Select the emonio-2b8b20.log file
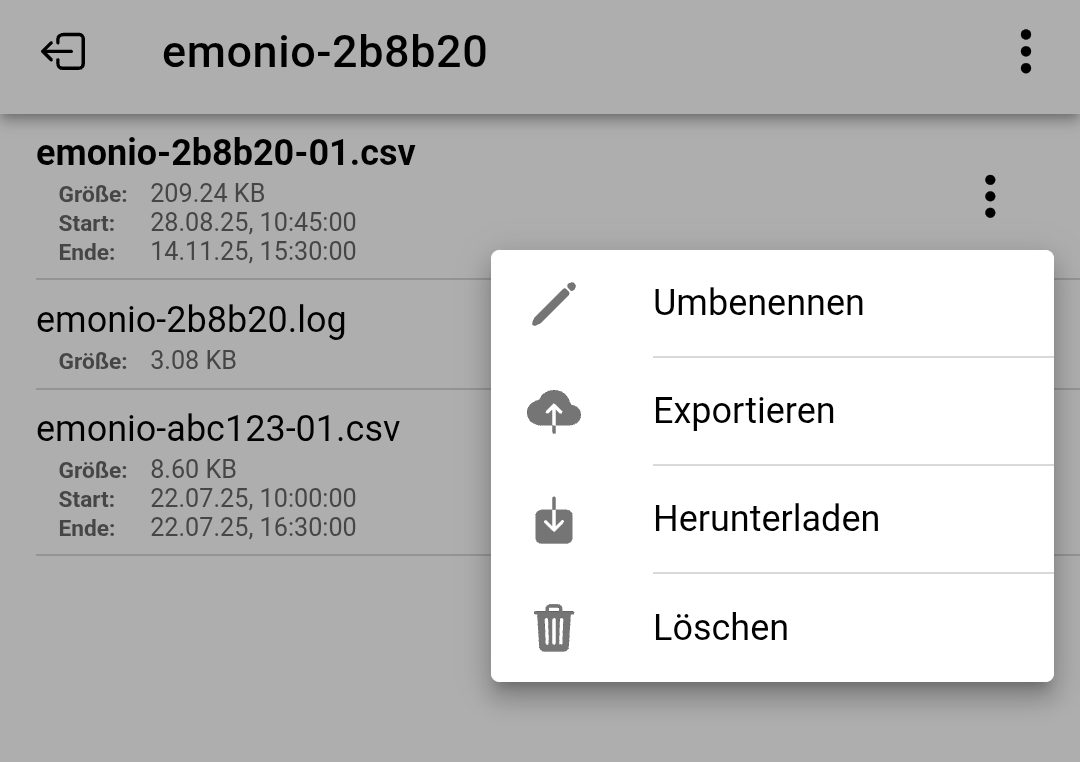 coord(191,320)
